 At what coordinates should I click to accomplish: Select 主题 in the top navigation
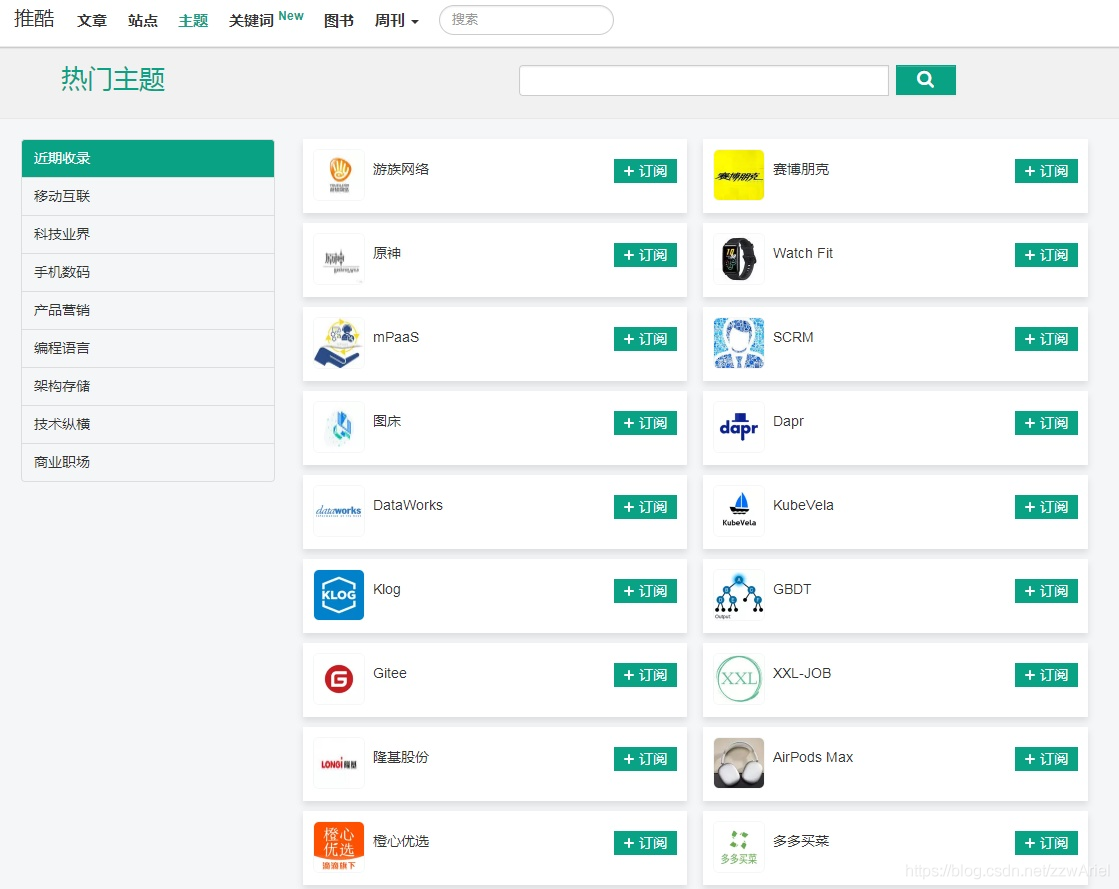[193, 21]
